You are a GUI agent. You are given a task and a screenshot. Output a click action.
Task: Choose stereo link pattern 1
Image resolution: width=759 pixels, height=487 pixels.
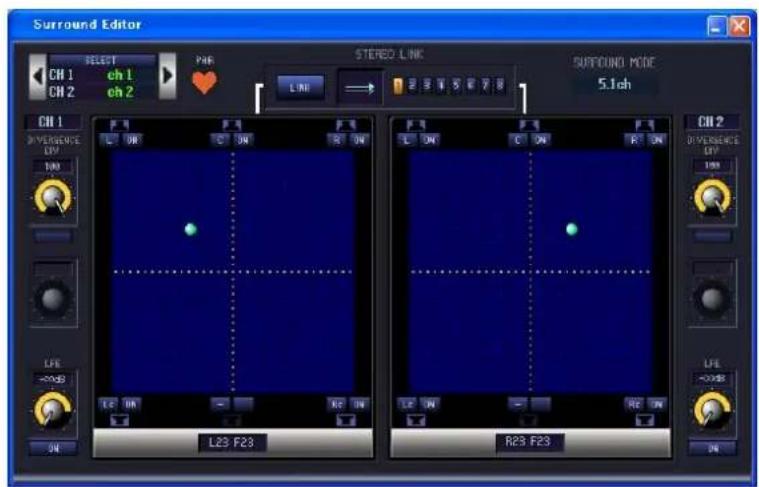[x=397, y=86]
